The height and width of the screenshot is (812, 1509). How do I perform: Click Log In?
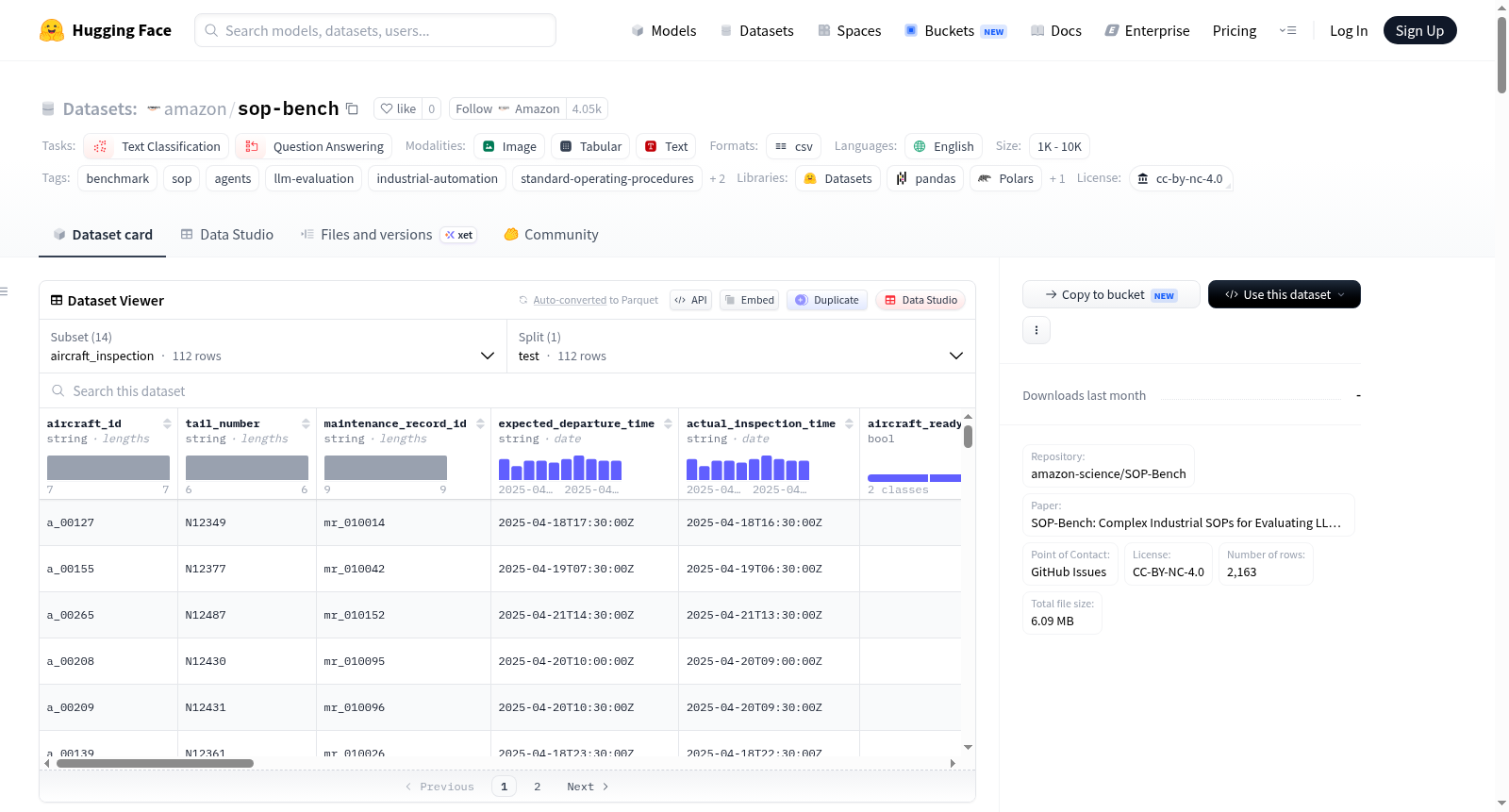coord(1349,30)
